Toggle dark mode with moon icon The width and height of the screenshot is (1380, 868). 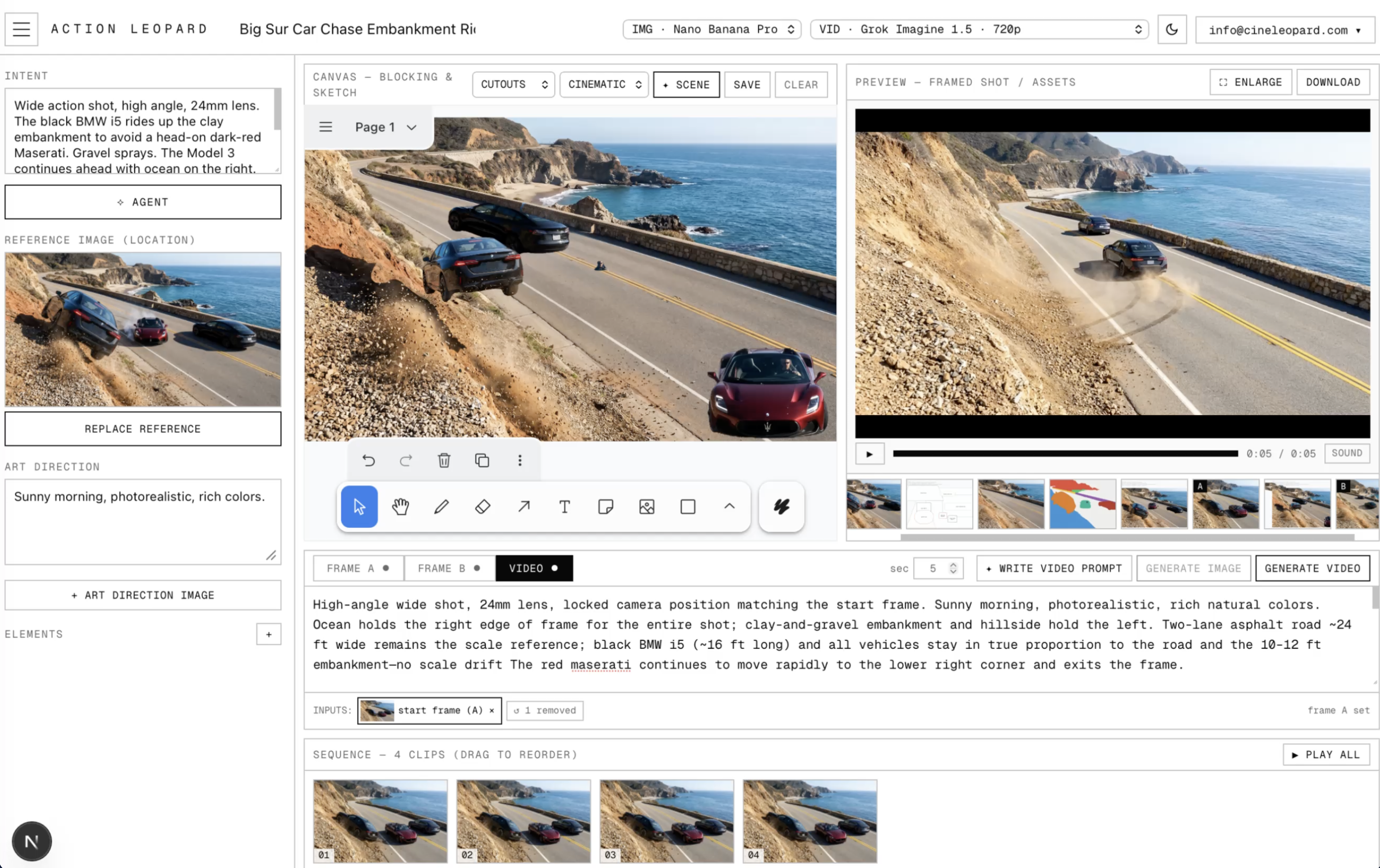point(1171,29)
